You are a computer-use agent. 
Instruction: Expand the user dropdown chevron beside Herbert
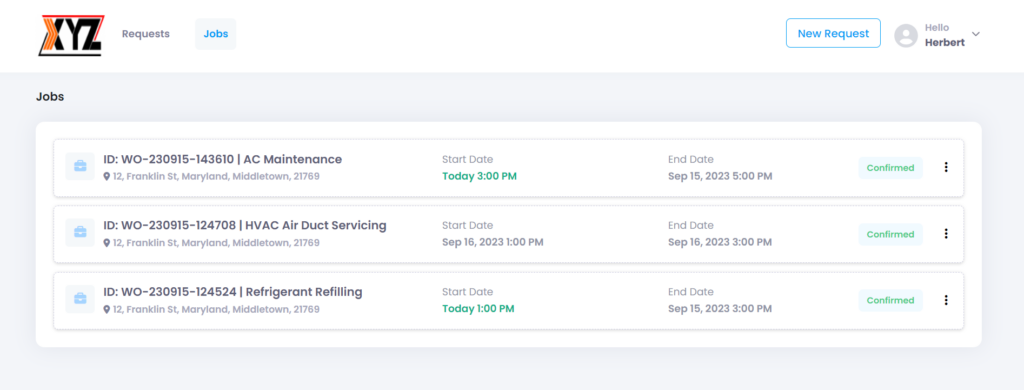tap(976, 34)
